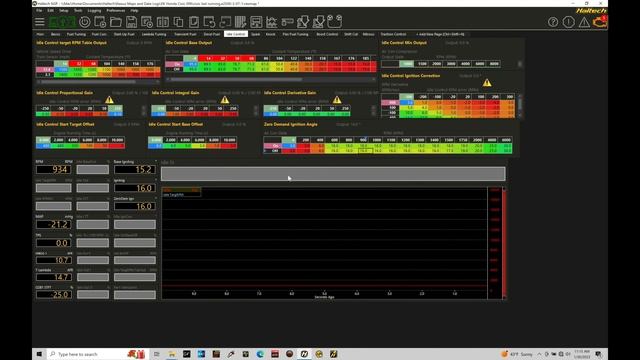
Task: Click the green ECU connection status indicator
Action: tap(62, 22)
